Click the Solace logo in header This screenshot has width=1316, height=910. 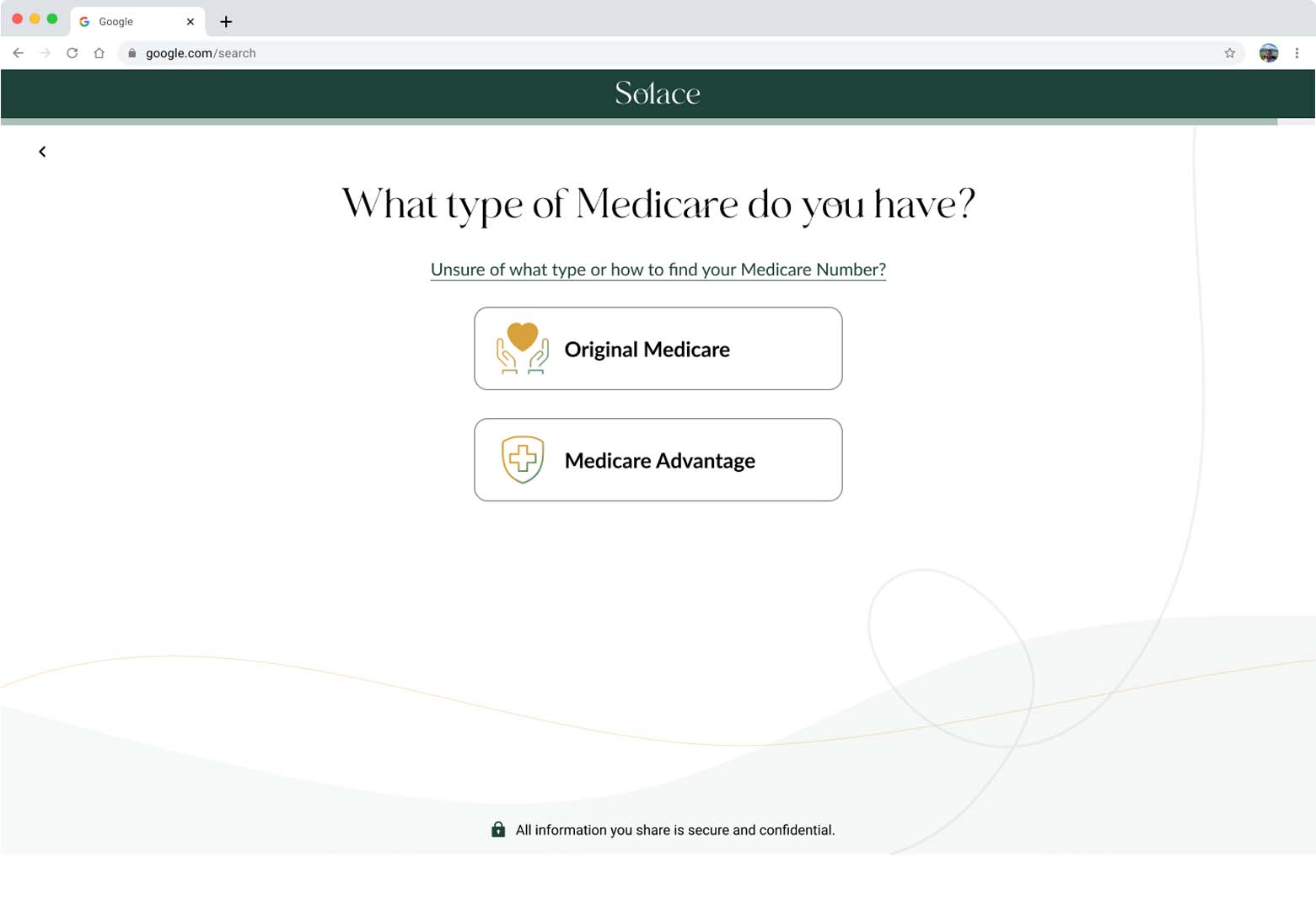tap(658, 93)
